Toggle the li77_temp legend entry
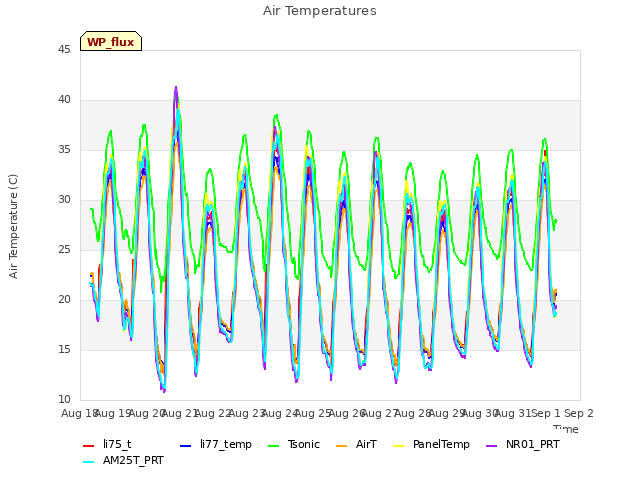Image resolution: width=640 pixels, height=480 pixels. click(x=216, y=444)
